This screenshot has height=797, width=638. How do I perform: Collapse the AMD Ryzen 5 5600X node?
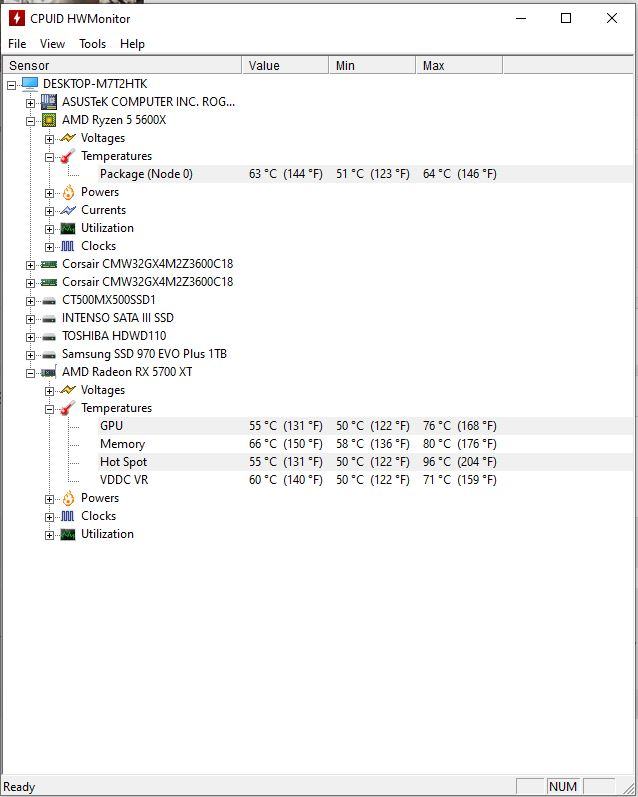tap(31, 121)
